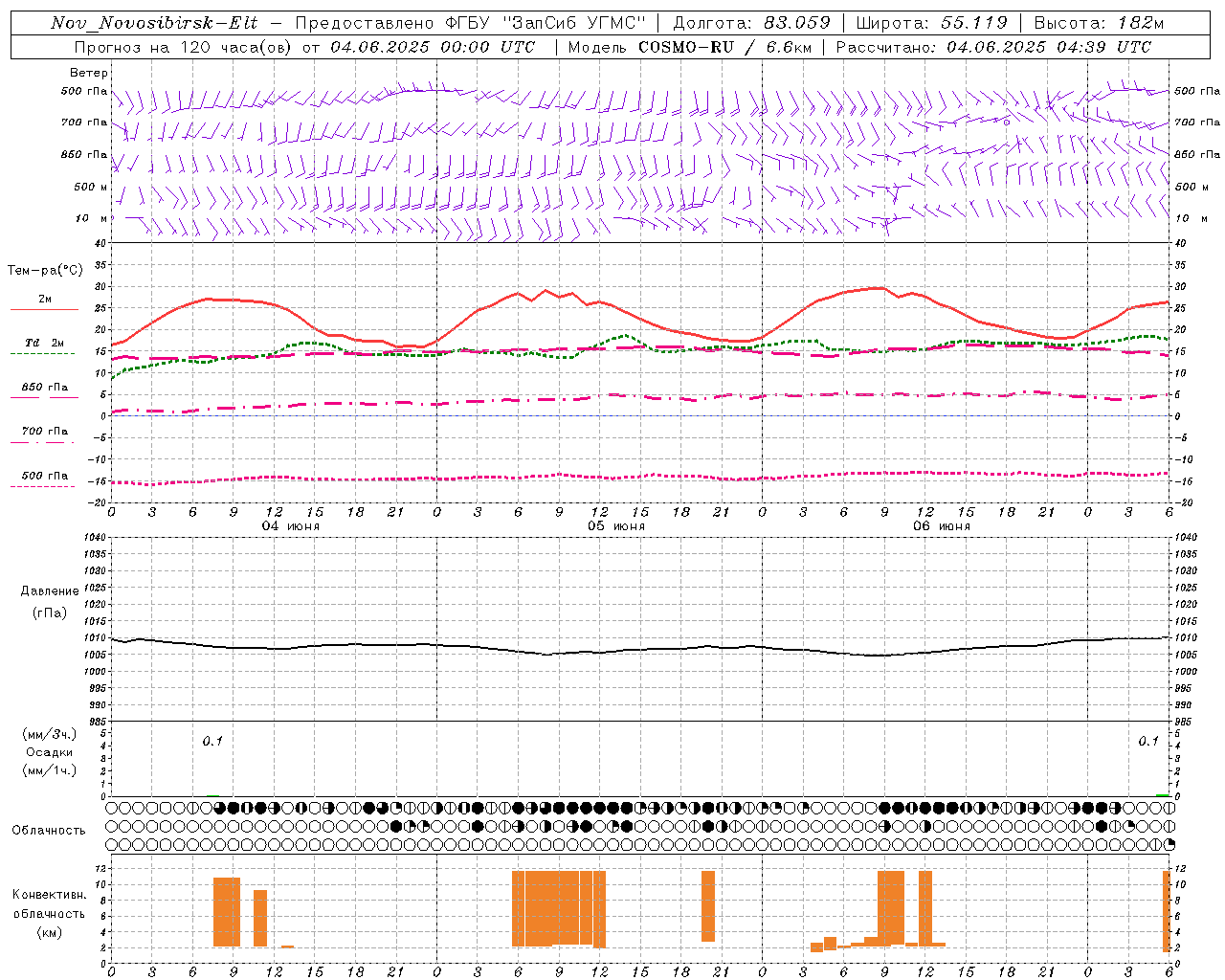
Task: Click the lone orange convective bar near 21h, 05 June
Action: pos(708,905)
